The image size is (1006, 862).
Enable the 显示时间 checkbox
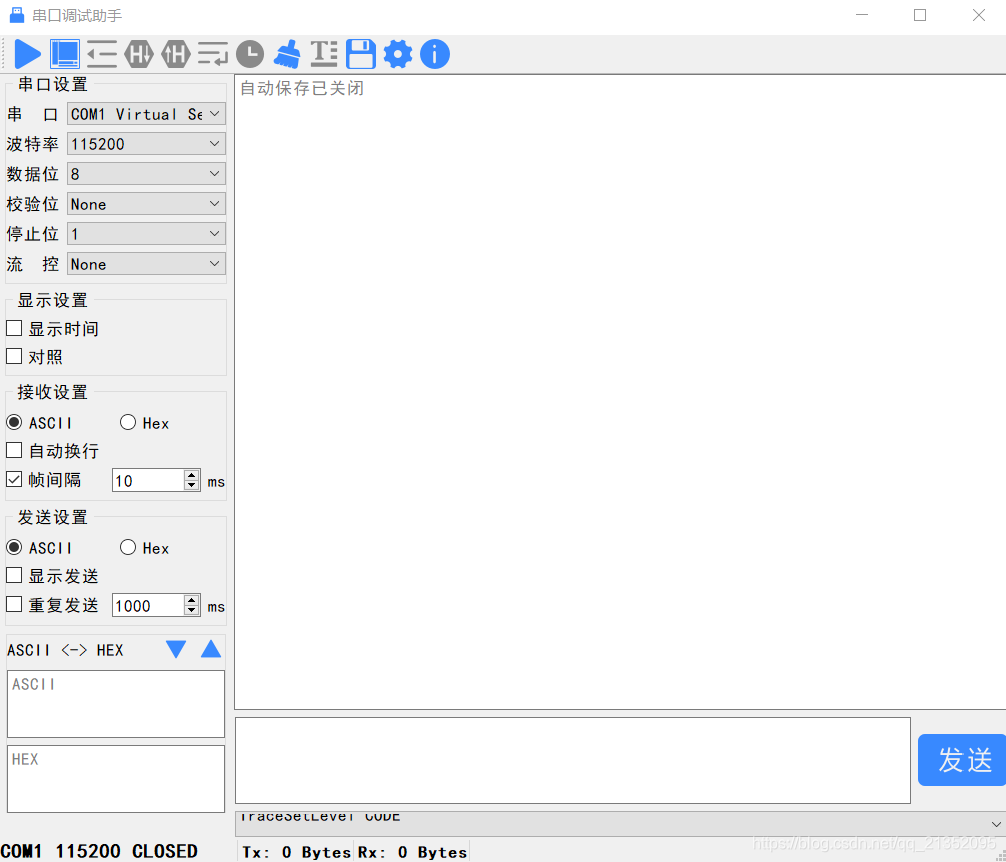pos(14,328)
